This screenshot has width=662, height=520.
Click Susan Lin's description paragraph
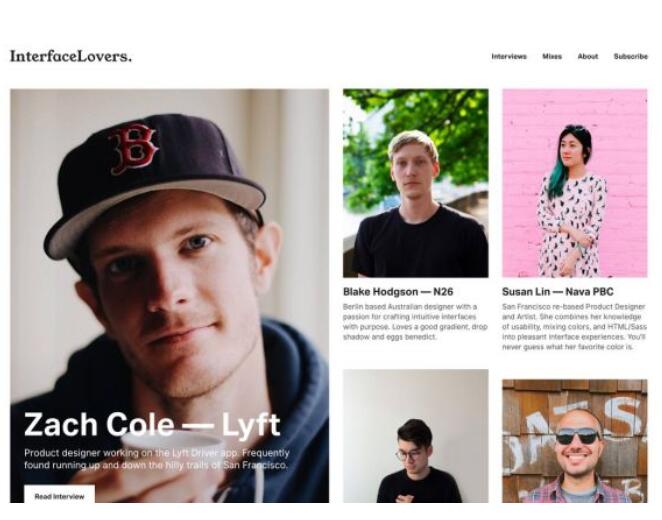(x=574, y=327)
